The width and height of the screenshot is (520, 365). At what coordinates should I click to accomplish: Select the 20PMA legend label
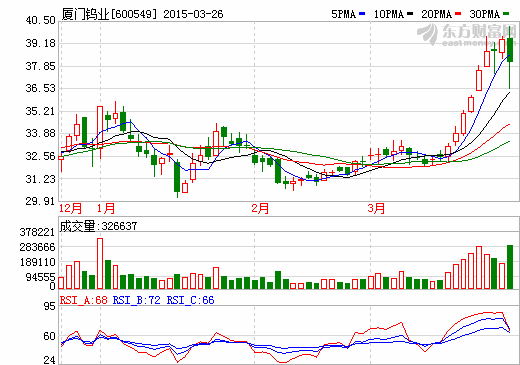pyautogui.click(x=436, y=14)
